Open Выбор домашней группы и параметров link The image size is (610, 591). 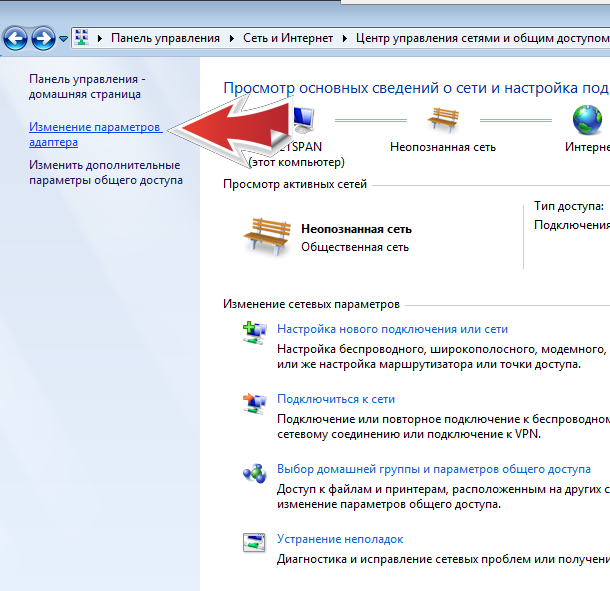(434, 469)
